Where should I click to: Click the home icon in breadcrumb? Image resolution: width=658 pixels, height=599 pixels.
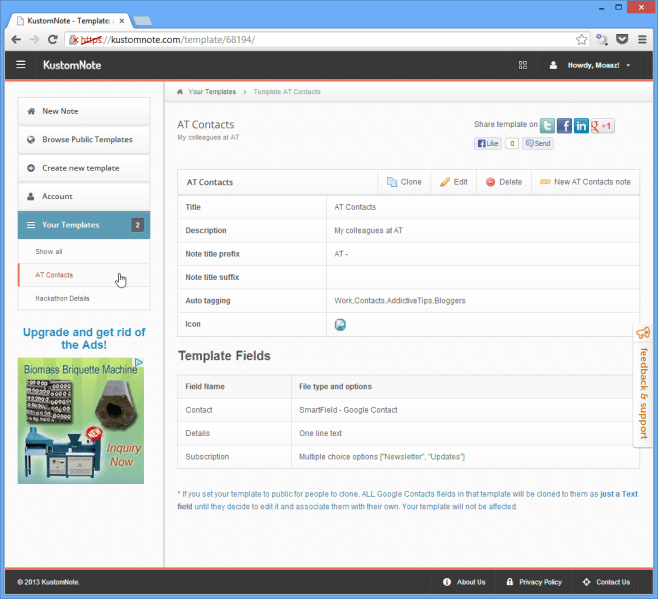click(180, 92)
